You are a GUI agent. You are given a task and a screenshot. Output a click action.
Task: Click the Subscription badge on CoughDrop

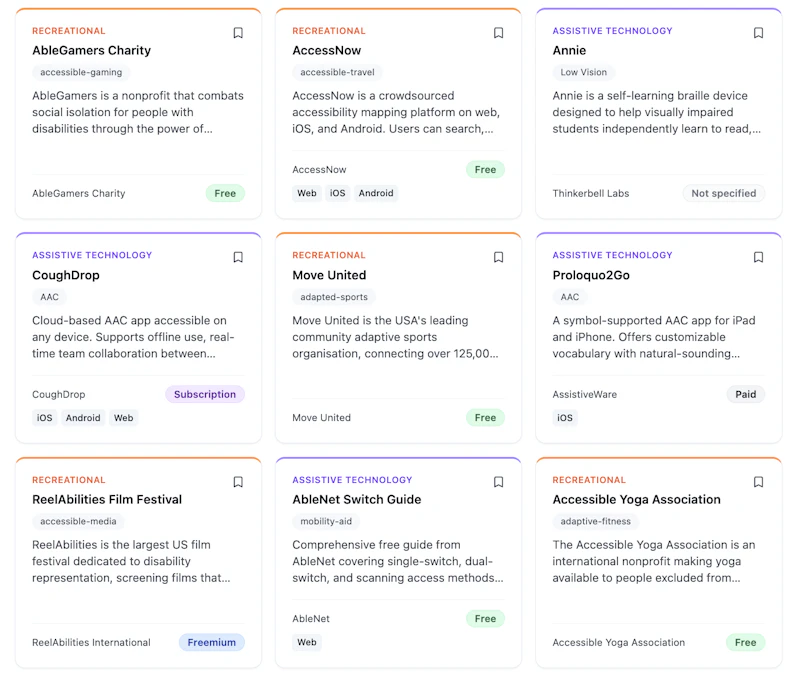tap(205, 394)
